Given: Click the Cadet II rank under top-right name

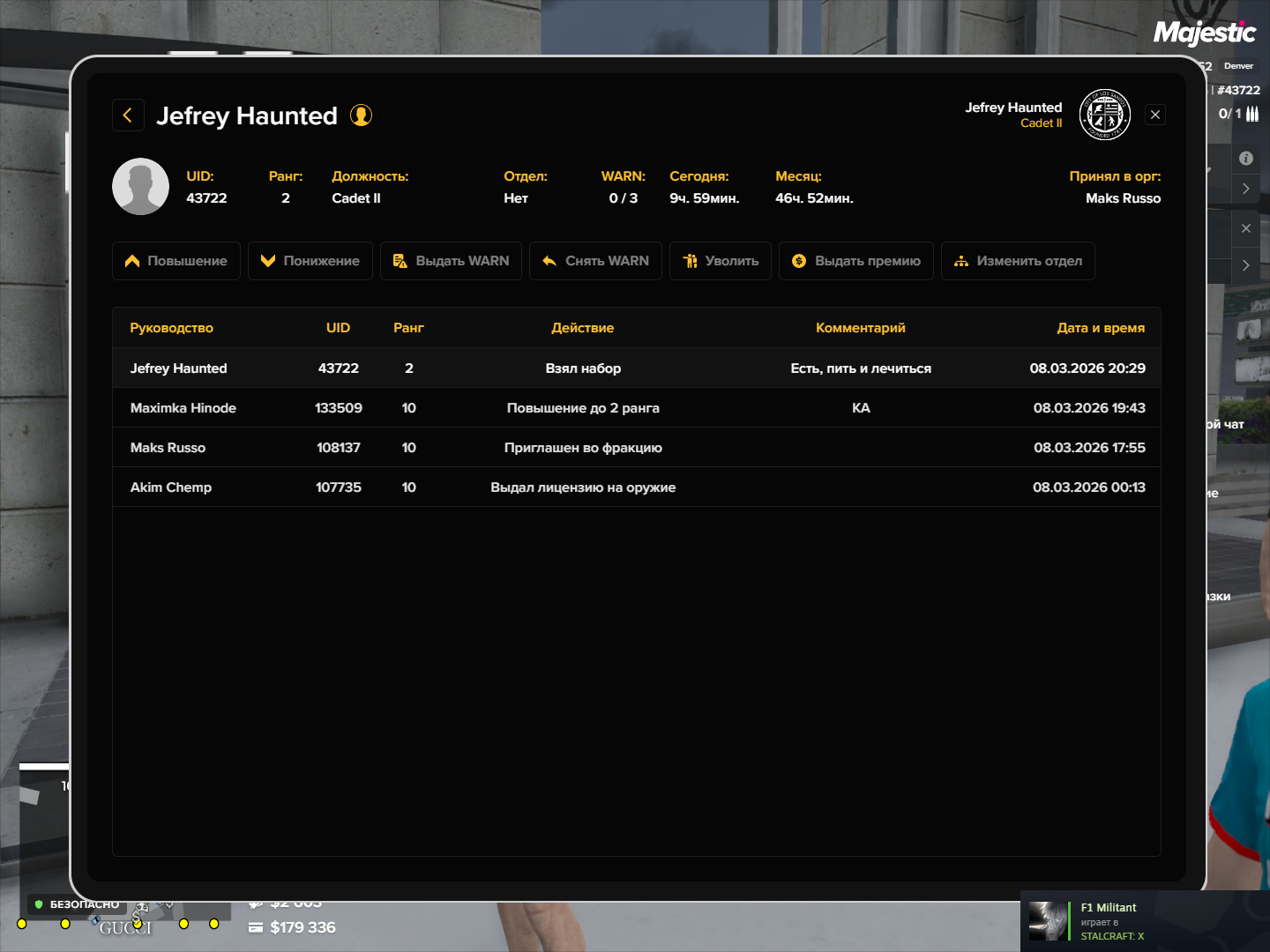Looking at the screenshot, I should [1042, 123].
